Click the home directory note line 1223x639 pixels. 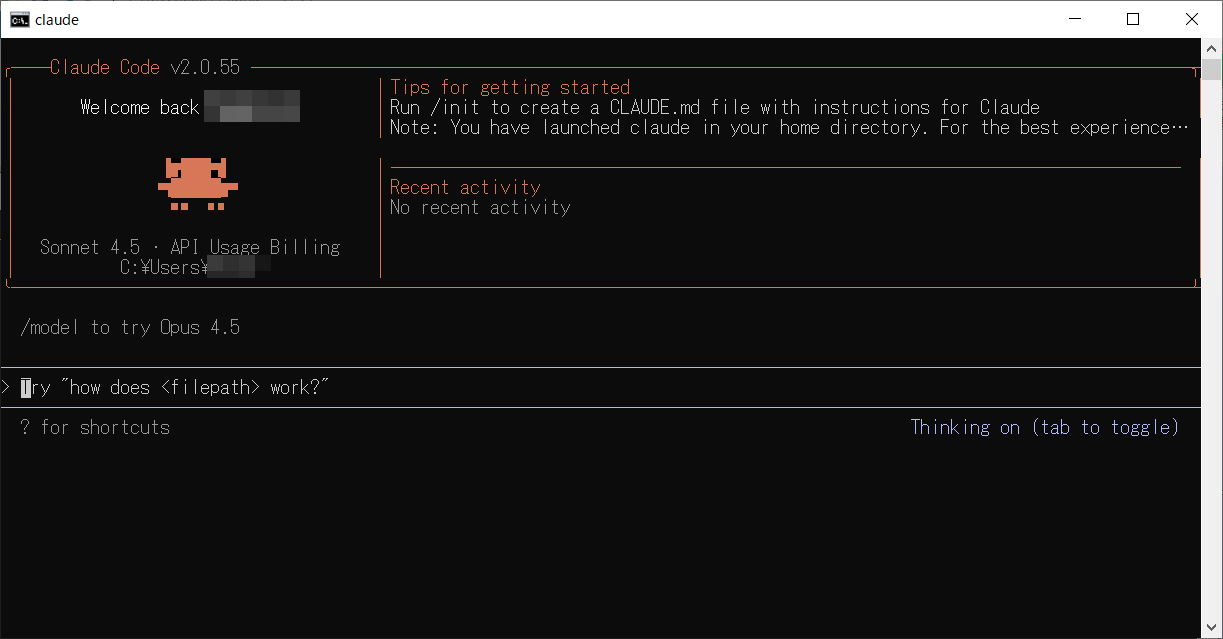click(x=788, y=127)
